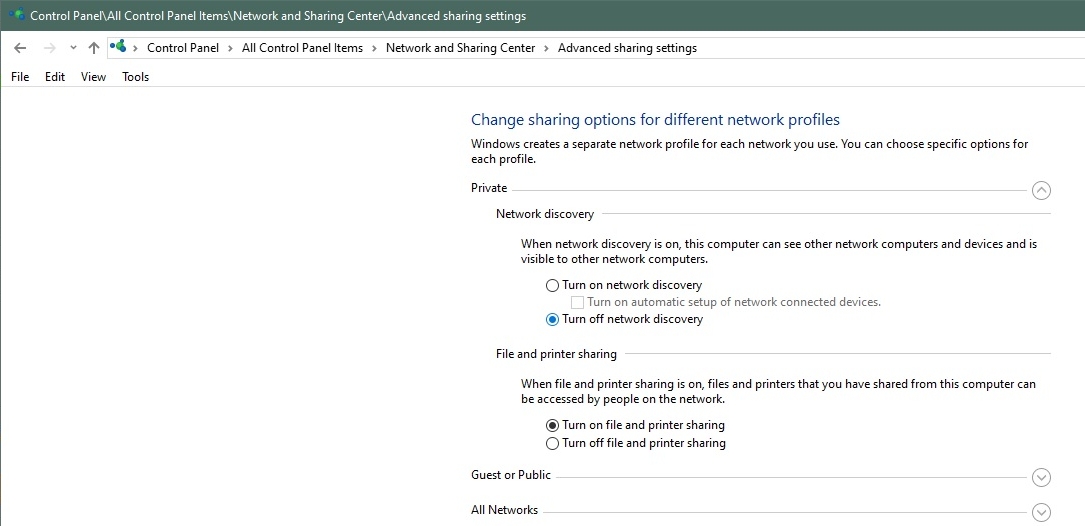
Task: Collapse the Private profile section
Action: click(x=1041, y=190)
